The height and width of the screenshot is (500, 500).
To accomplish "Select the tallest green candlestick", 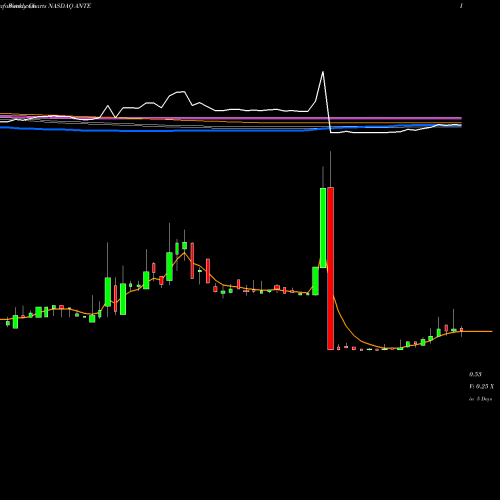I will 323,228.
